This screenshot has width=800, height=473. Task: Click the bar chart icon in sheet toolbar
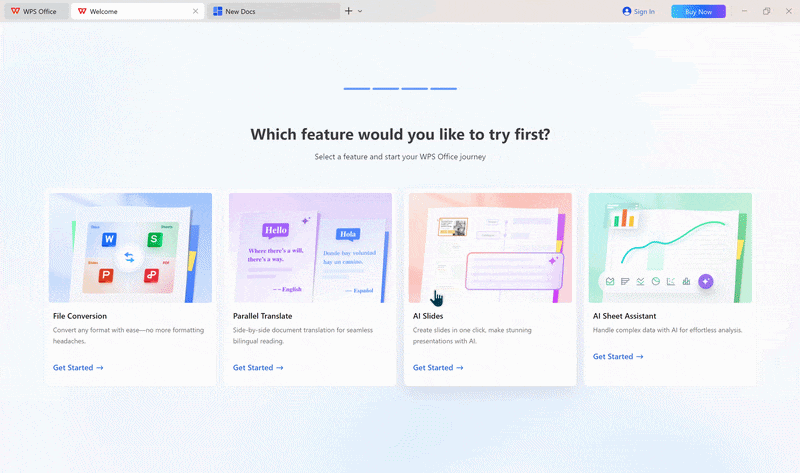point(686,281)
